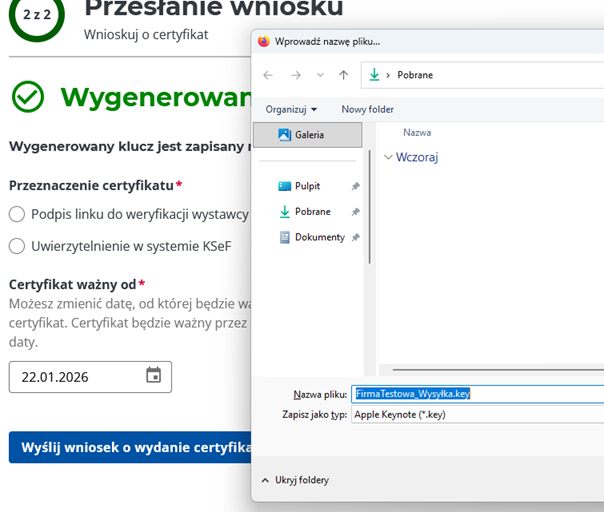Click the calendar icon in date field
The image size is (604, 512).
point(153,376)
